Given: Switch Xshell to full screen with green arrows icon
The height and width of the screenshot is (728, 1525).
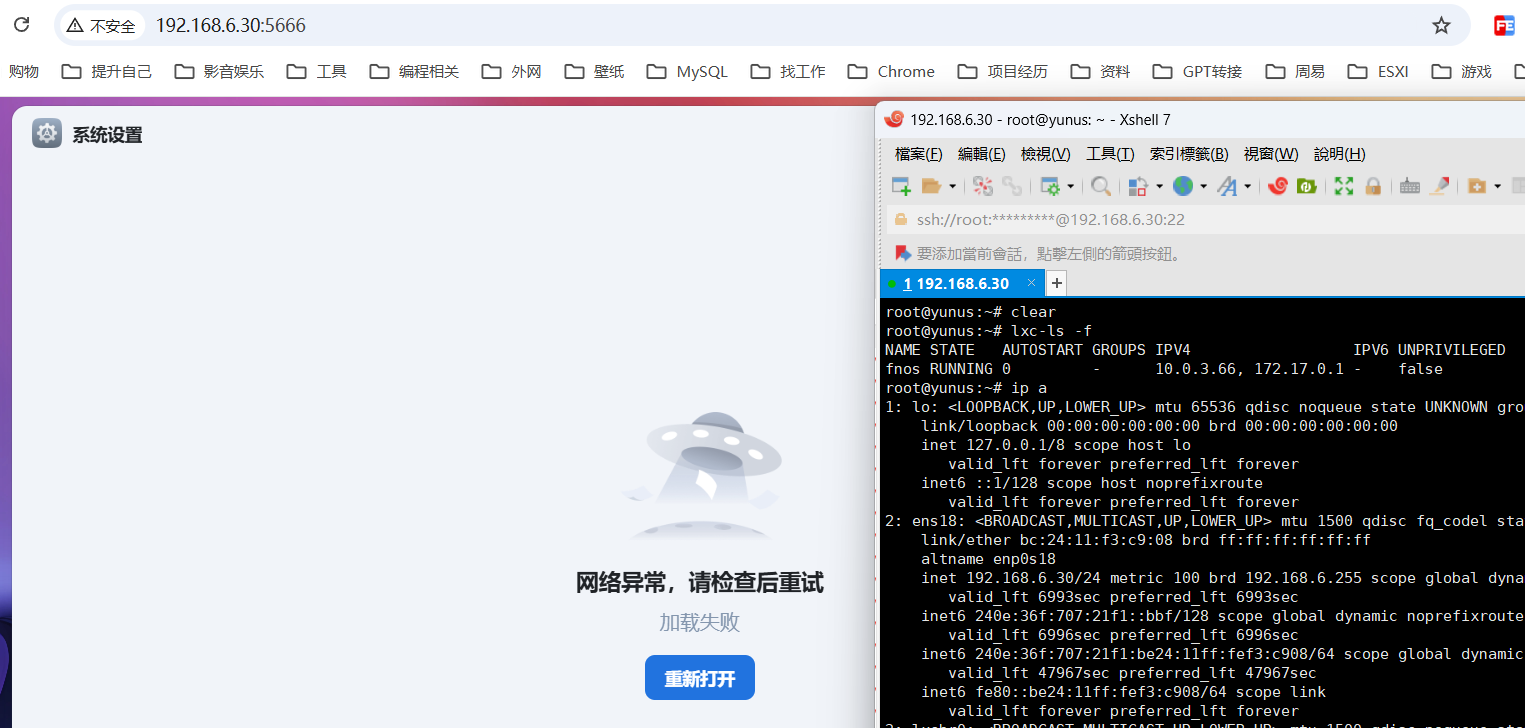Looking at the screenshot, I should tap(1344, 186).
